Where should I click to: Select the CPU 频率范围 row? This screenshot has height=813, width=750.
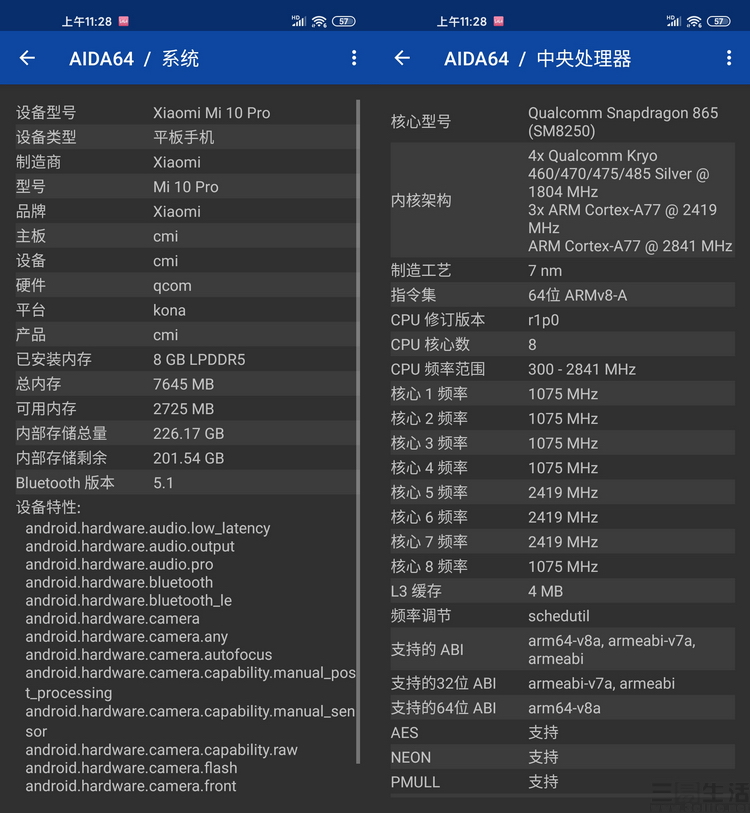pos(563,369)
